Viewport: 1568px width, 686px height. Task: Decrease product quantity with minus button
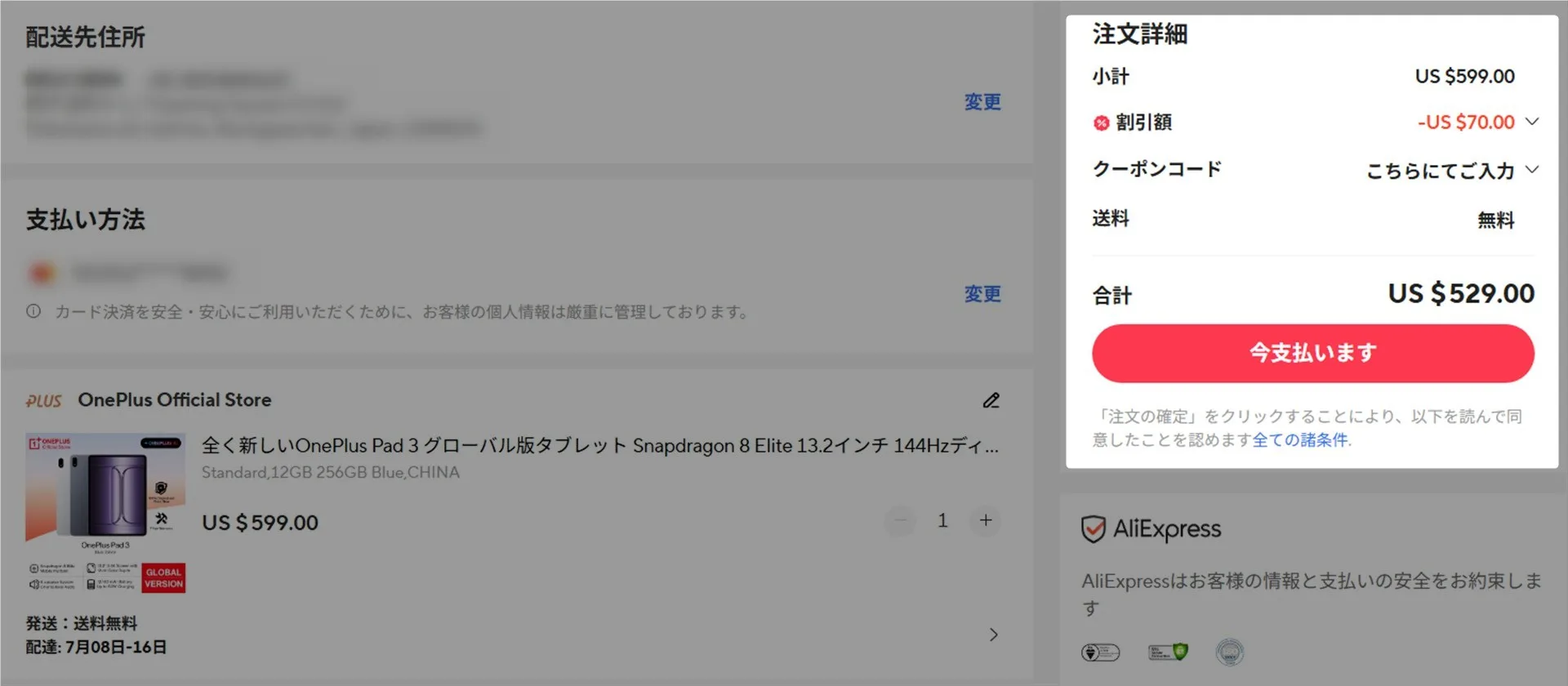tap(900, 520)
